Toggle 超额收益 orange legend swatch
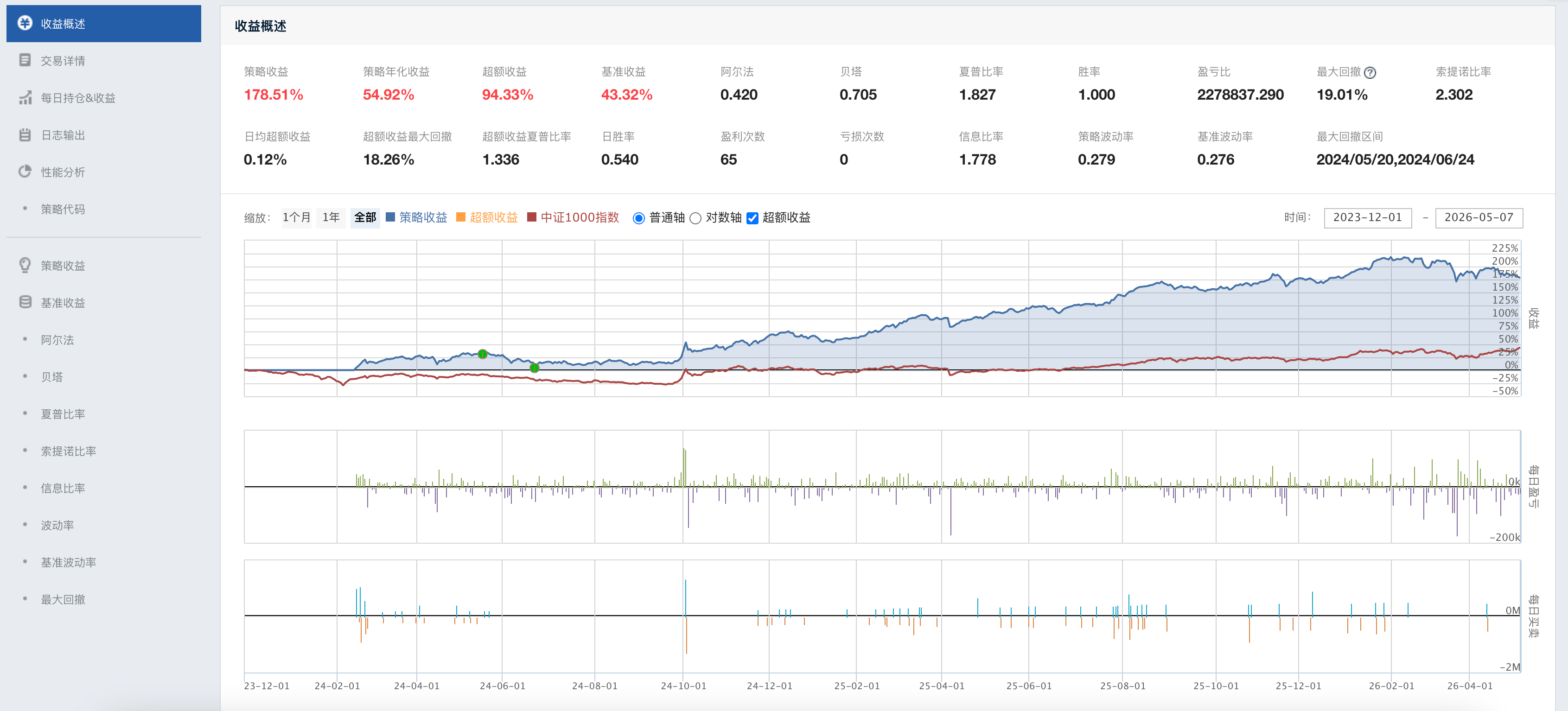Screen dimensions: 1568x711 (x=461, y=217)
